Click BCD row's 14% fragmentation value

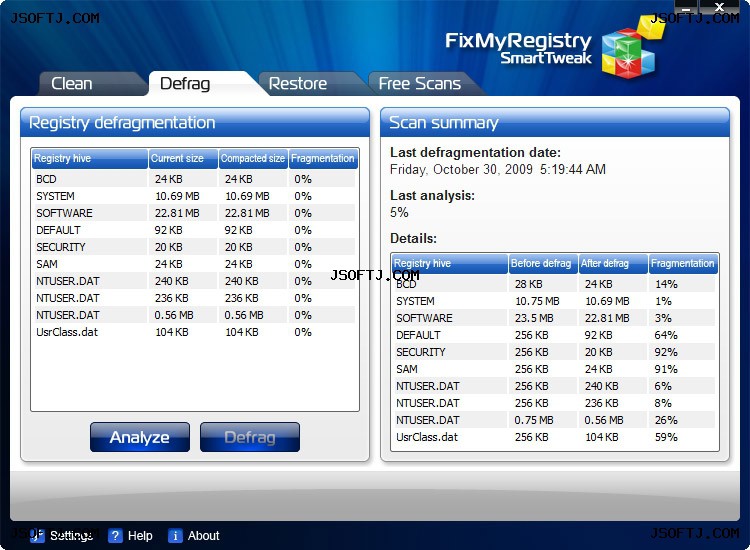(x=666, y=284)
